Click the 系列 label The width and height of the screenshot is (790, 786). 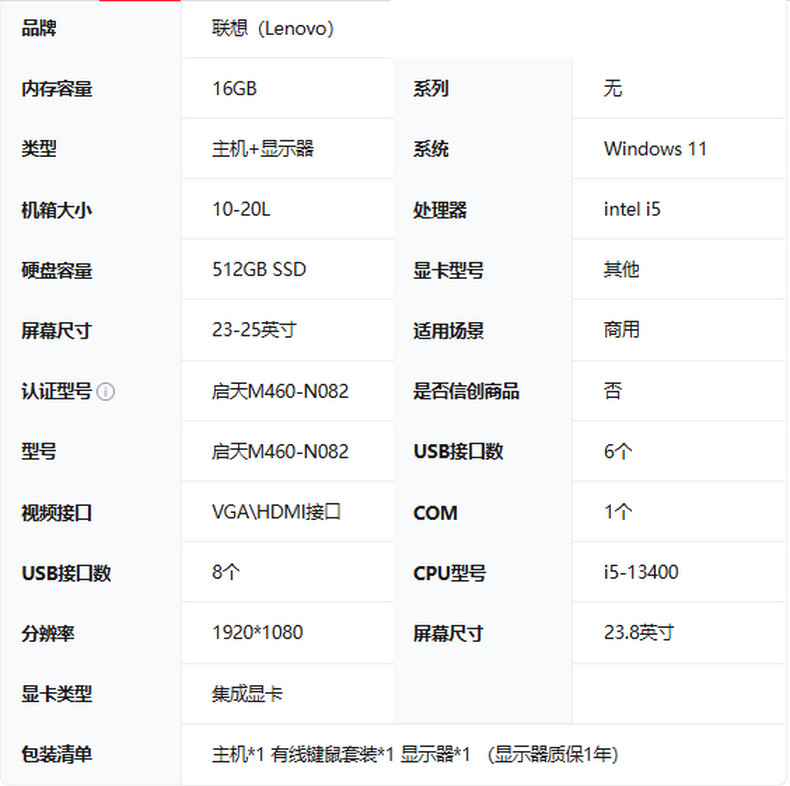[431, 89]
